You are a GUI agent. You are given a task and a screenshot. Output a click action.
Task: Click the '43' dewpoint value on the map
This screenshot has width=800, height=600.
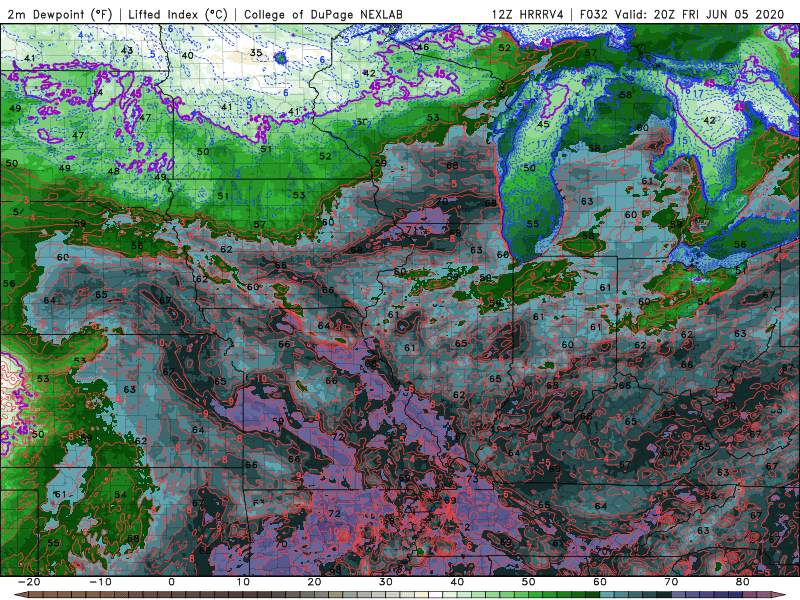(x=127, y=51)
